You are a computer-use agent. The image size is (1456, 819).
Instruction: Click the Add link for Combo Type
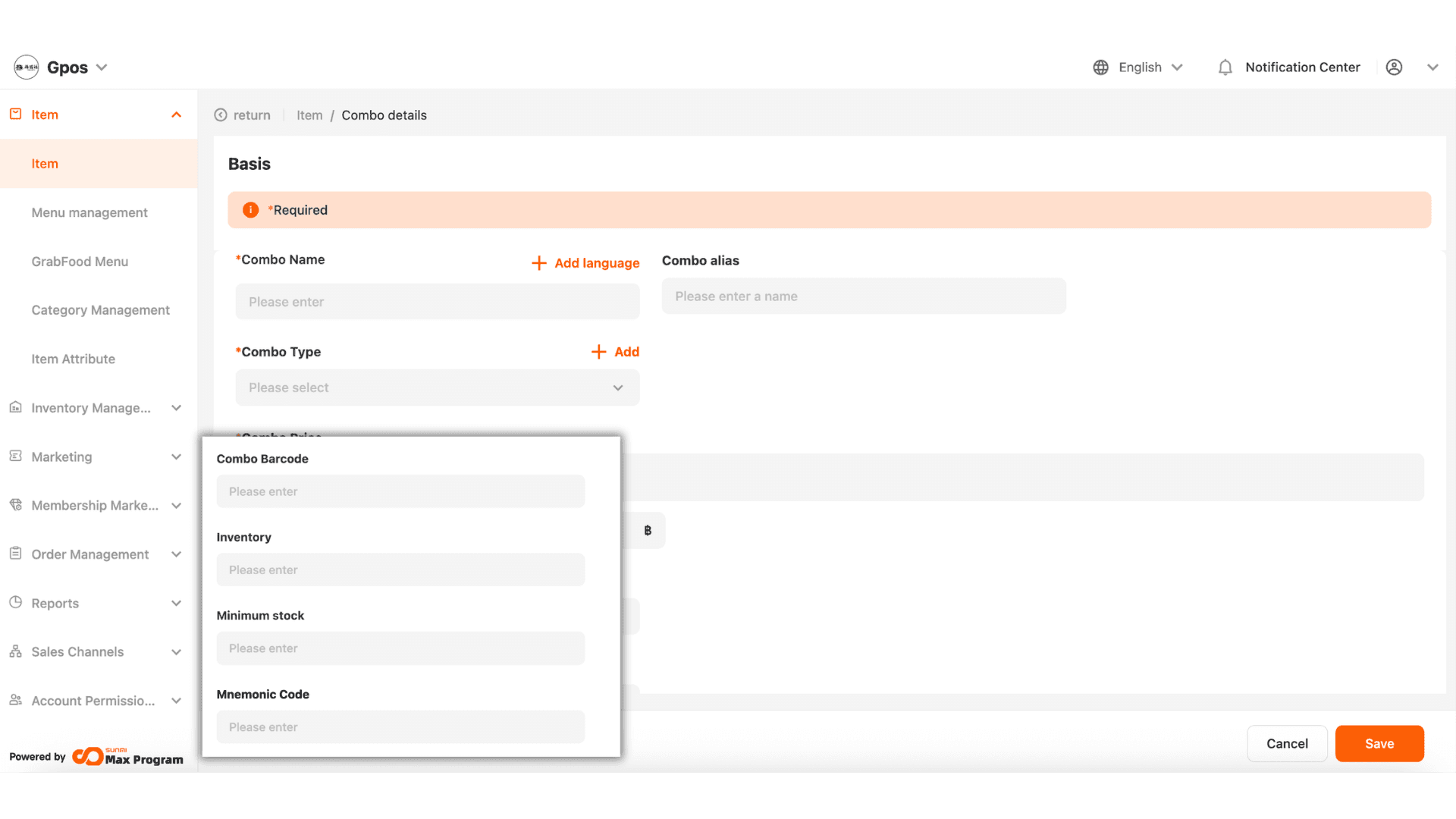626,352
